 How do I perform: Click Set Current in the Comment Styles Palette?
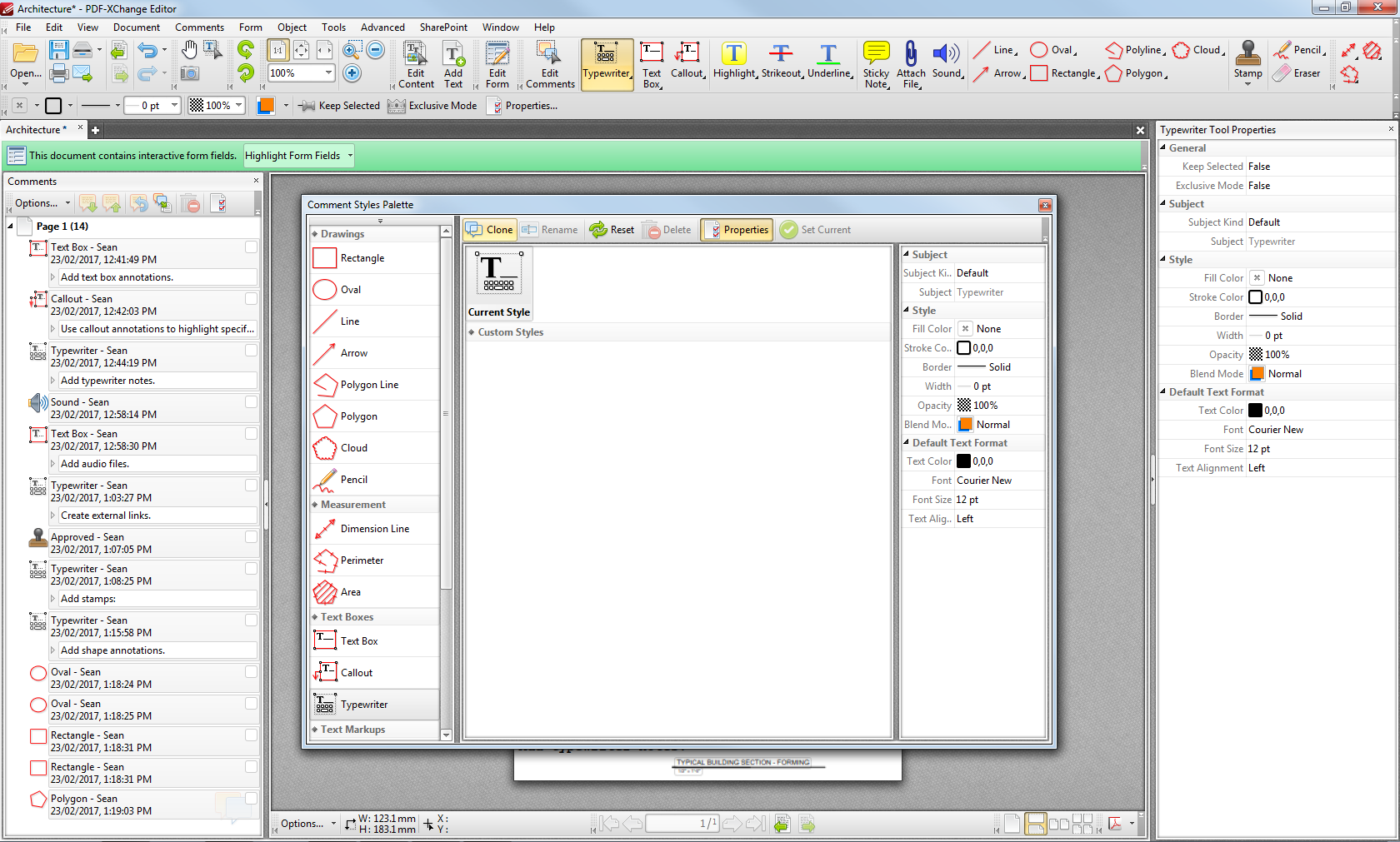point(815,229)
